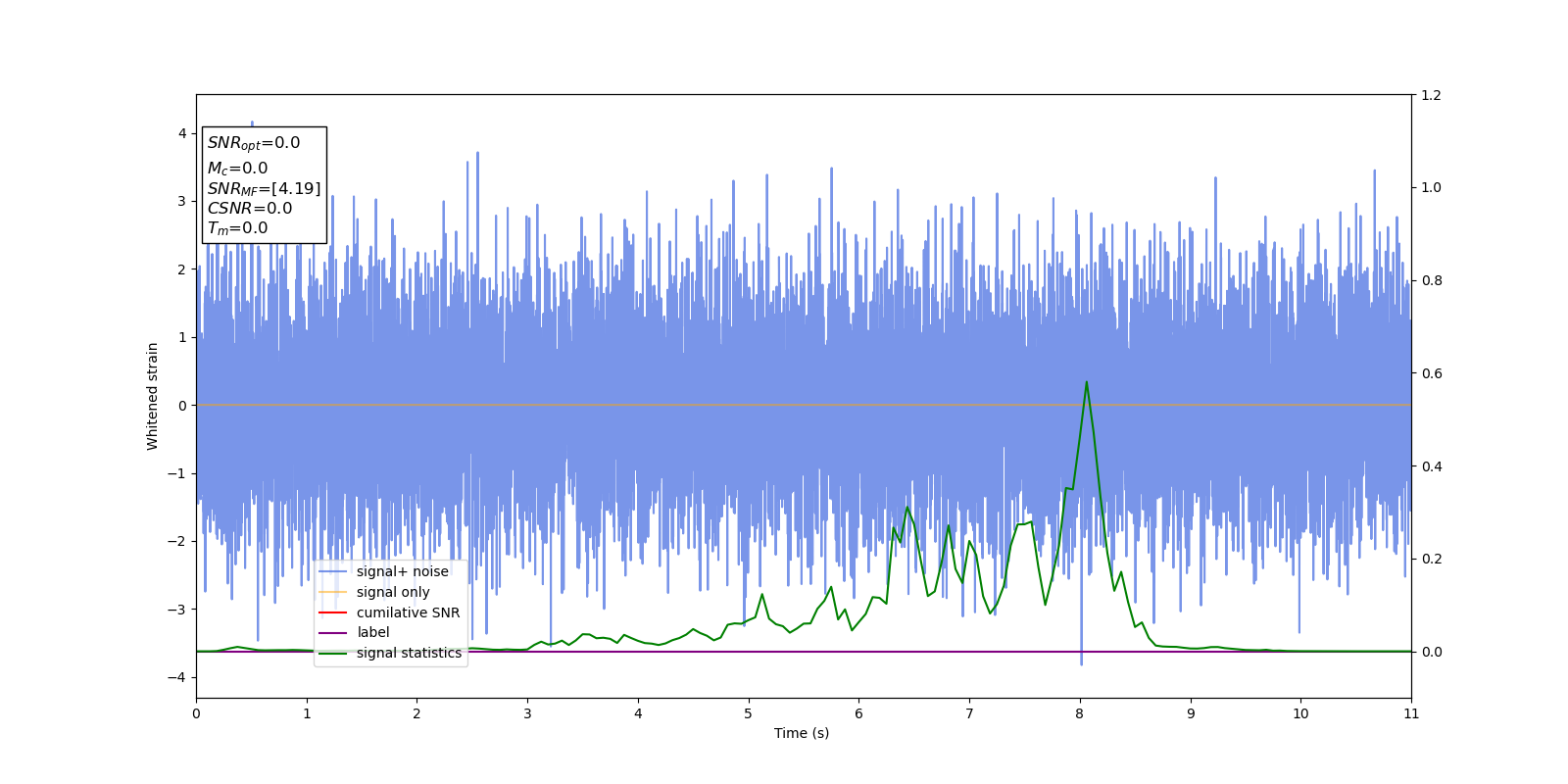
Task: Click the 'signal+ noise' legend entry
Action: point(403,571)
